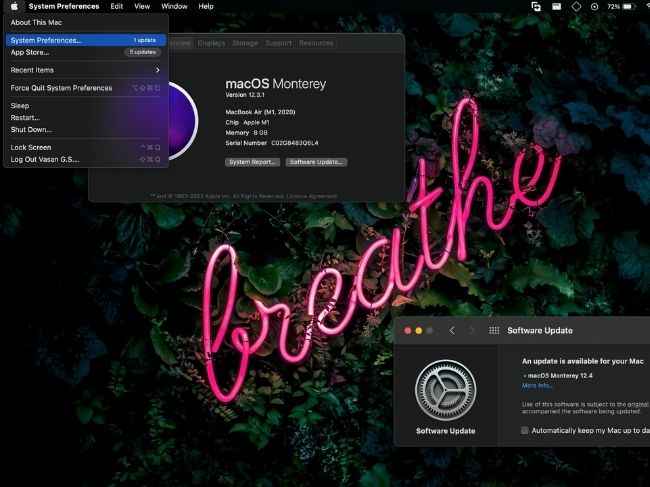Click the Chip Apple M1 text

point(247,122)
